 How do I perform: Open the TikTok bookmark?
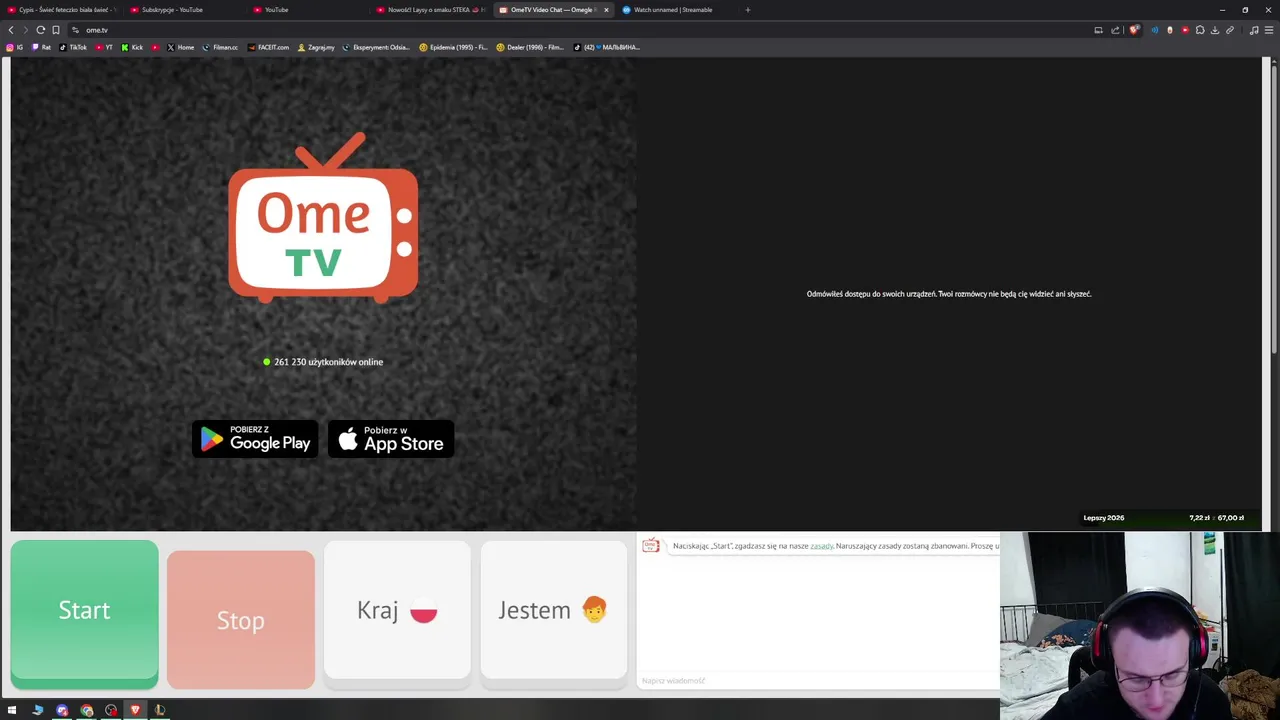pos(73,47)
